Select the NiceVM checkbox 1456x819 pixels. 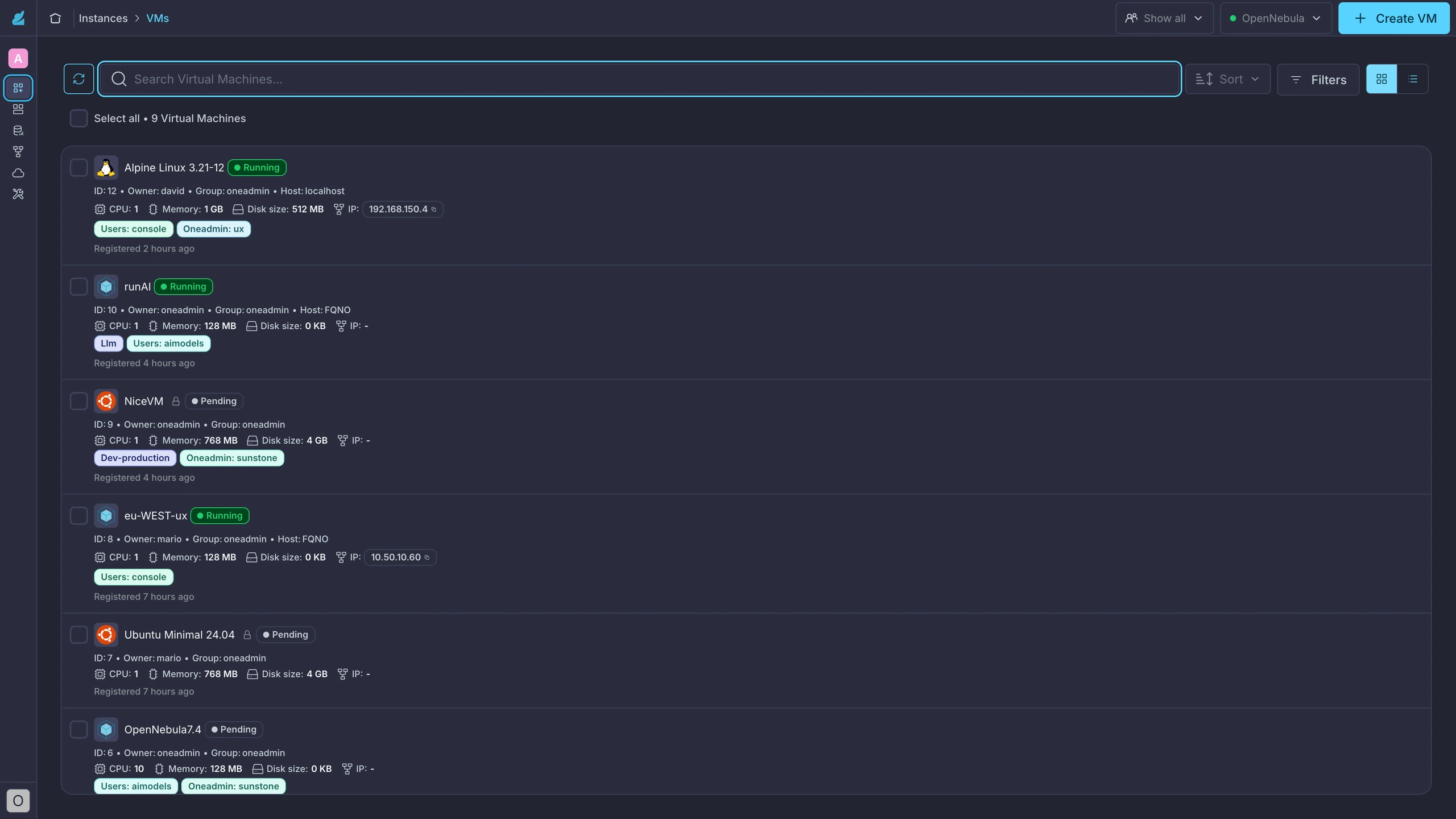tap(78, 401)
